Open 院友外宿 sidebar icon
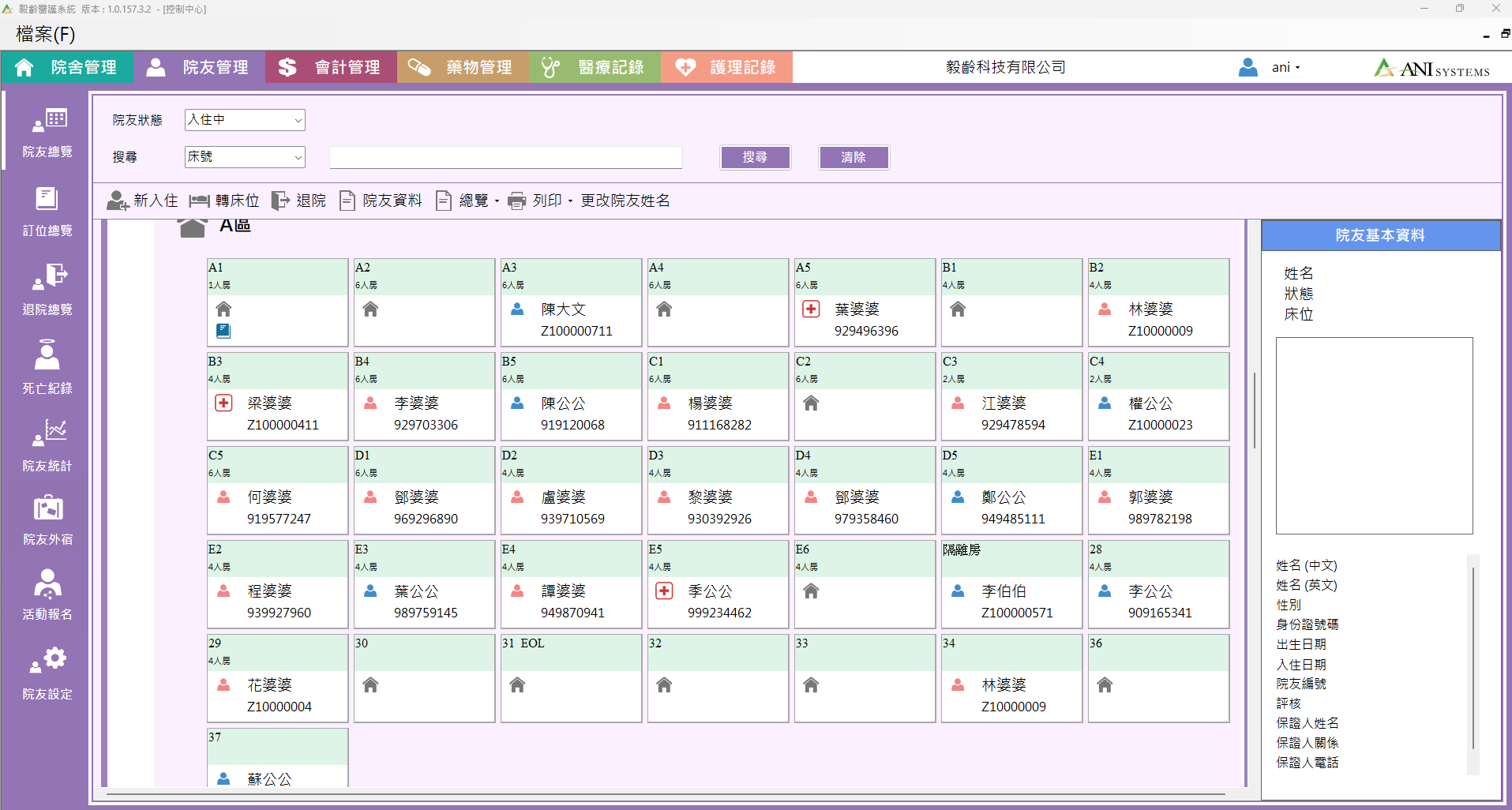This screenshot has height=810, width=1512. [x=47, y=519]
